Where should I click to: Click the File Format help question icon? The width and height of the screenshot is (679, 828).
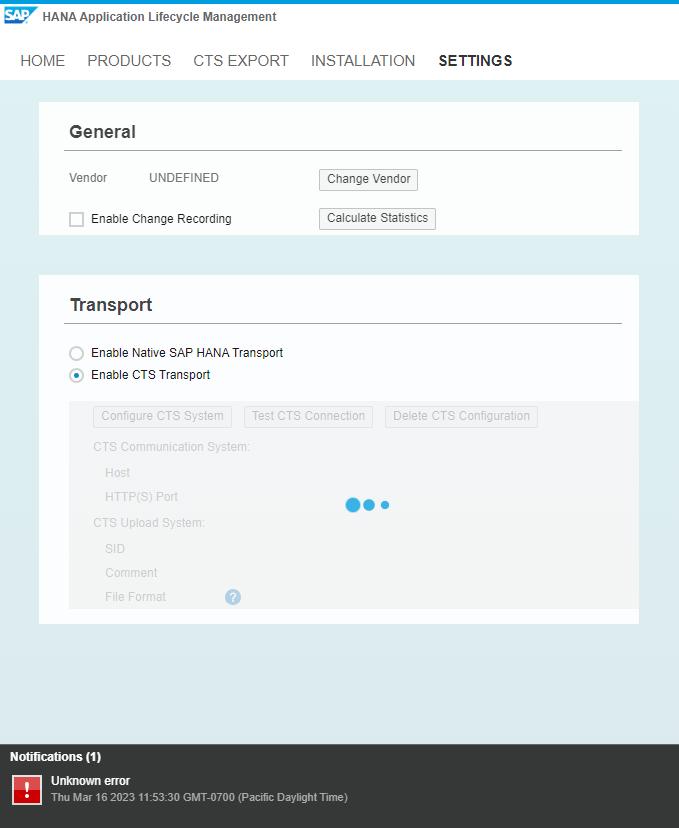233,597
